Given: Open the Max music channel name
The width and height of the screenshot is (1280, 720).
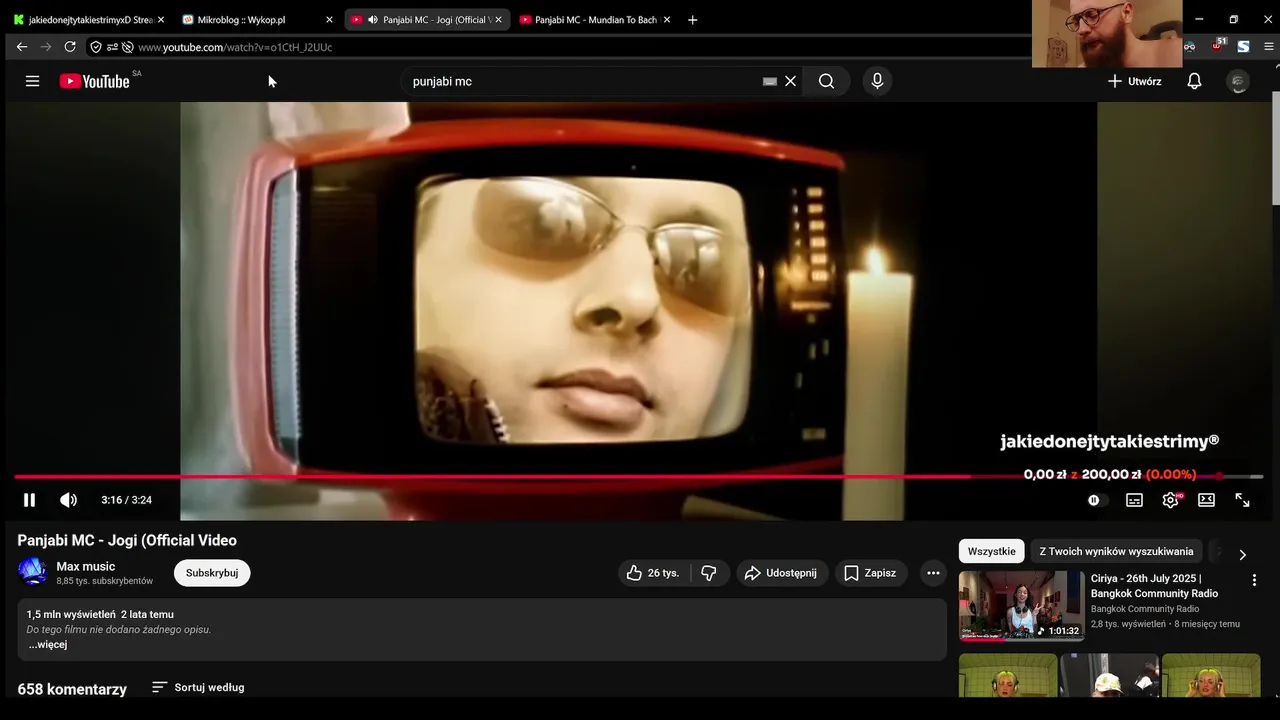Looking at the screenshot, I should pyautogui.click(x=86, y=566).
